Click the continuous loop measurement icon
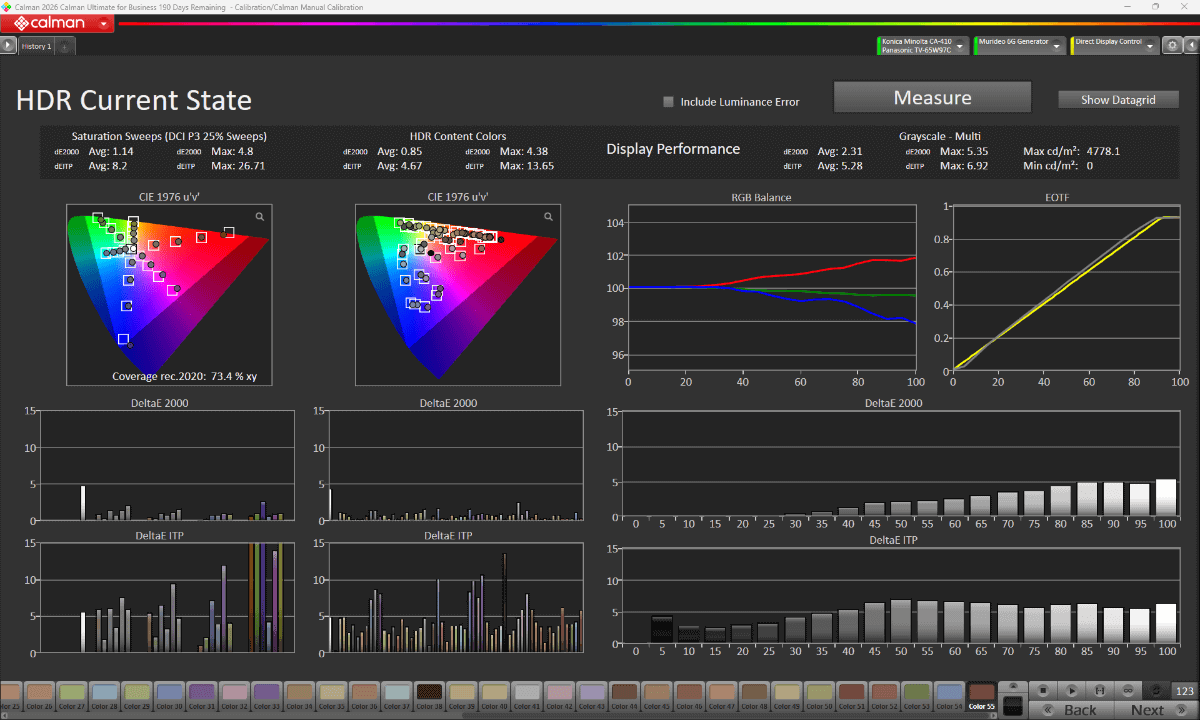Screen dimensions: 1200x720 click(1128, 690)
